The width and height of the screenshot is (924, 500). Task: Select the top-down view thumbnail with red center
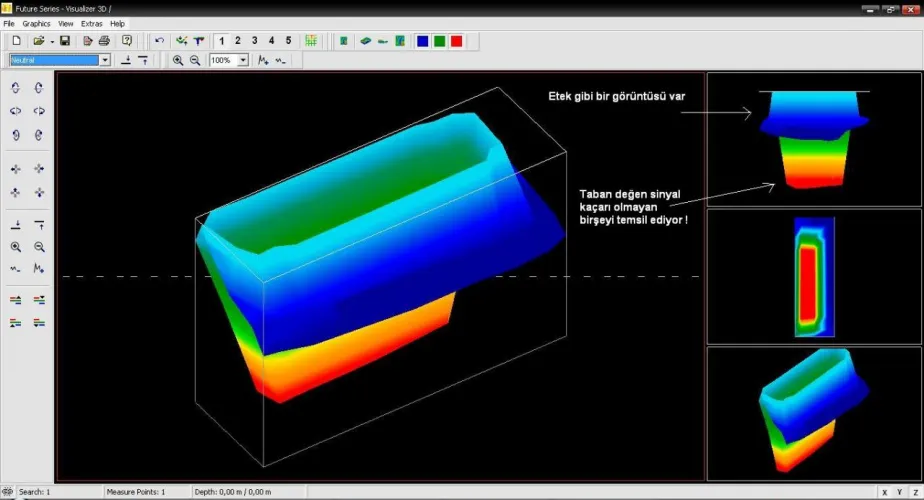click(x=814, y=276)
